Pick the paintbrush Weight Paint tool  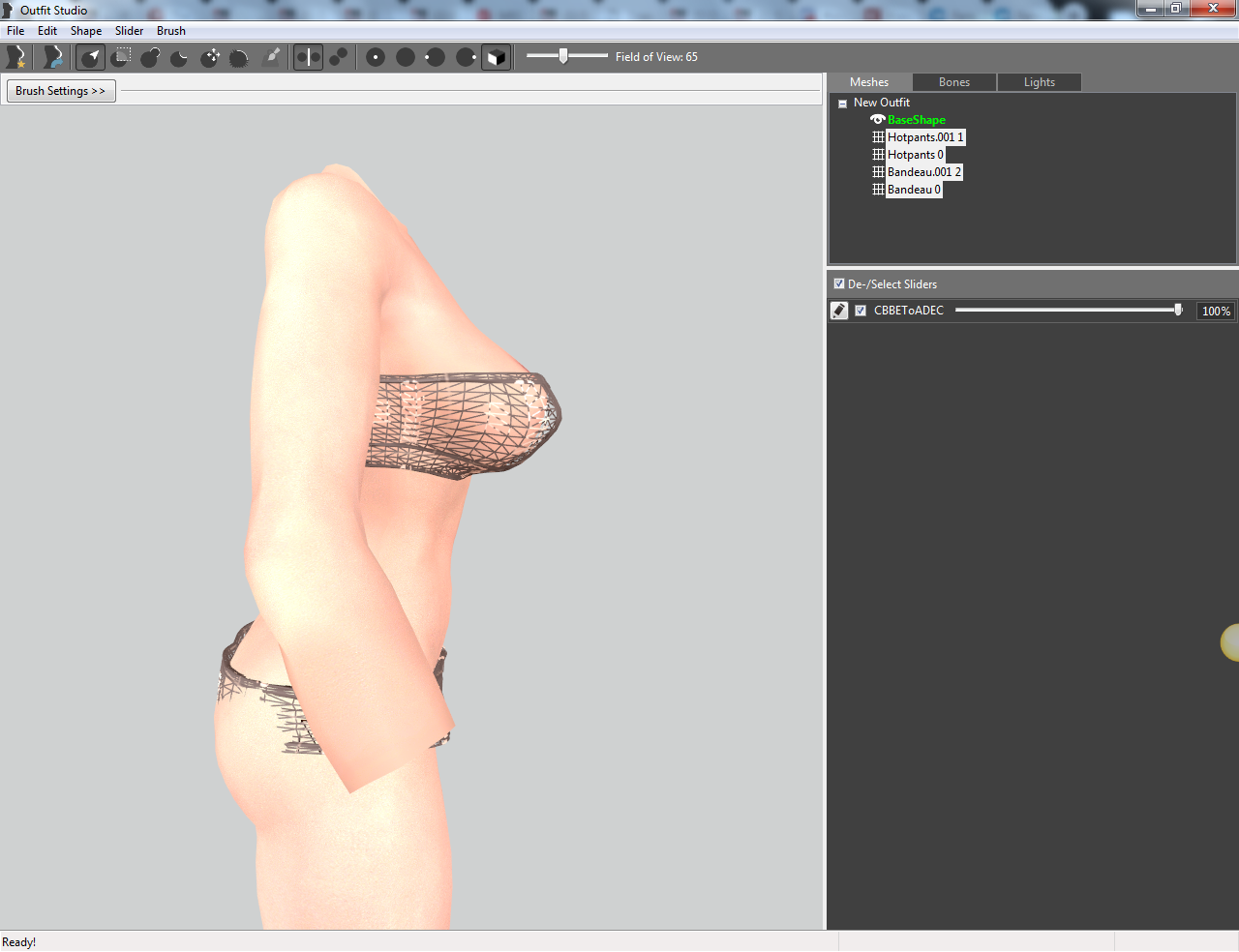coord(273,57)
